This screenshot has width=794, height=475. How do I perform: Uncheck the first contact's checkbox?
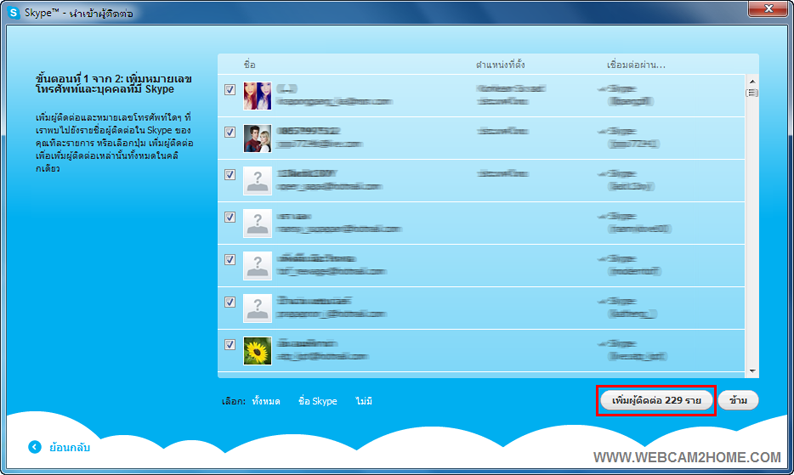pos(230,90)
